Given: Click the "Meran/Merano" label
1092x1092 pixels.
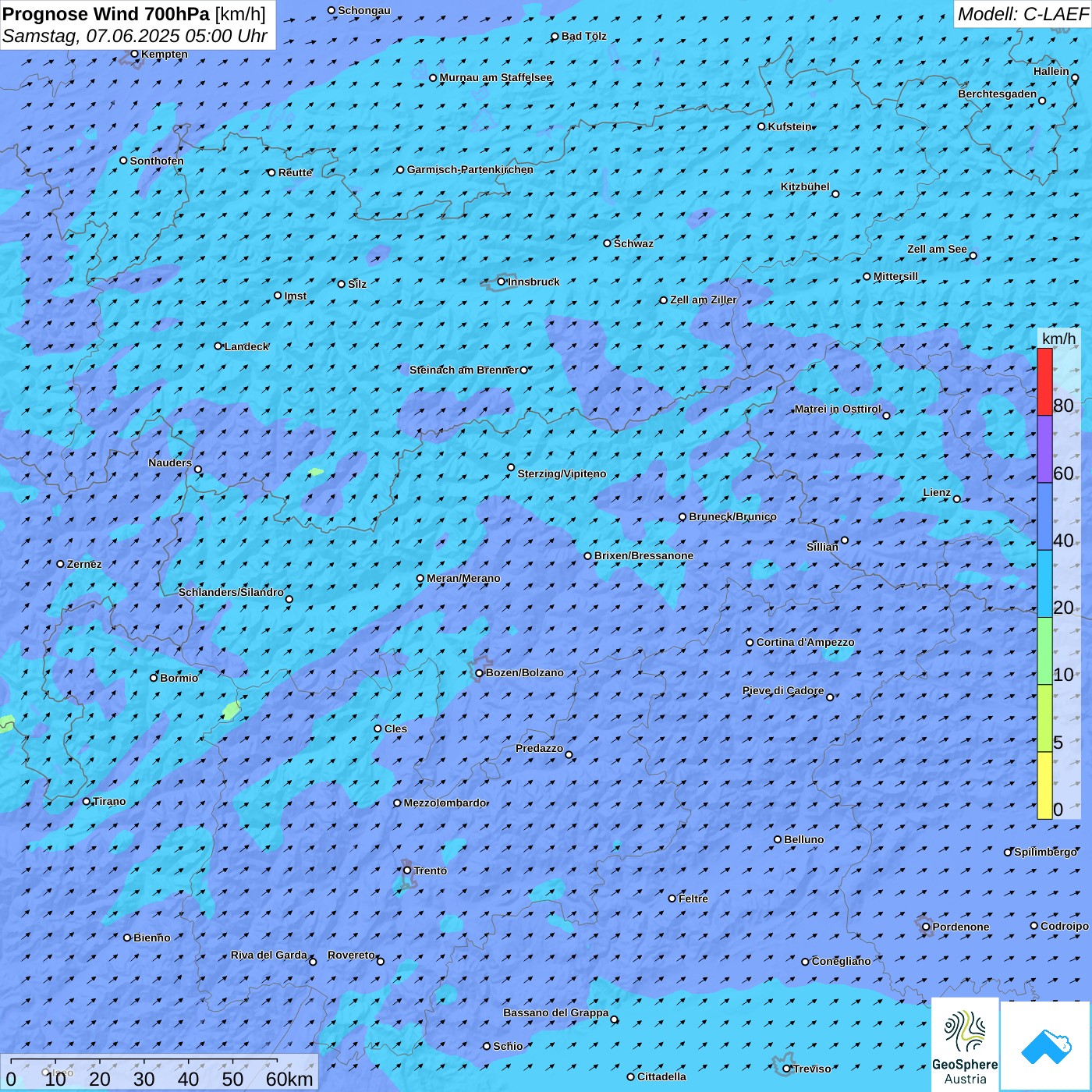Looking at the screenshot, I should pyautogui.click(x=463, y=578).
